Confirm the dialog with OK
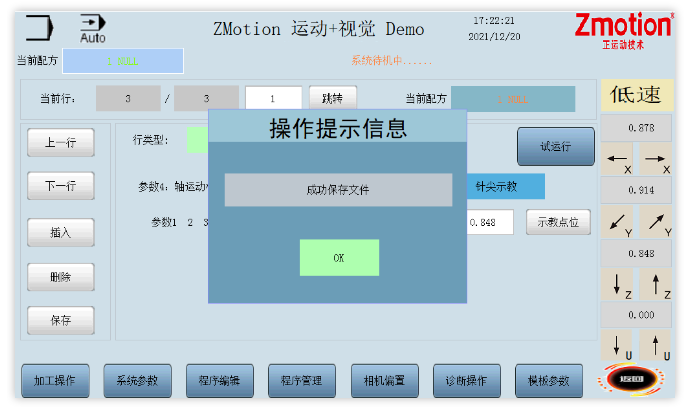Screen dimensions: 688x407 [339, 257]
